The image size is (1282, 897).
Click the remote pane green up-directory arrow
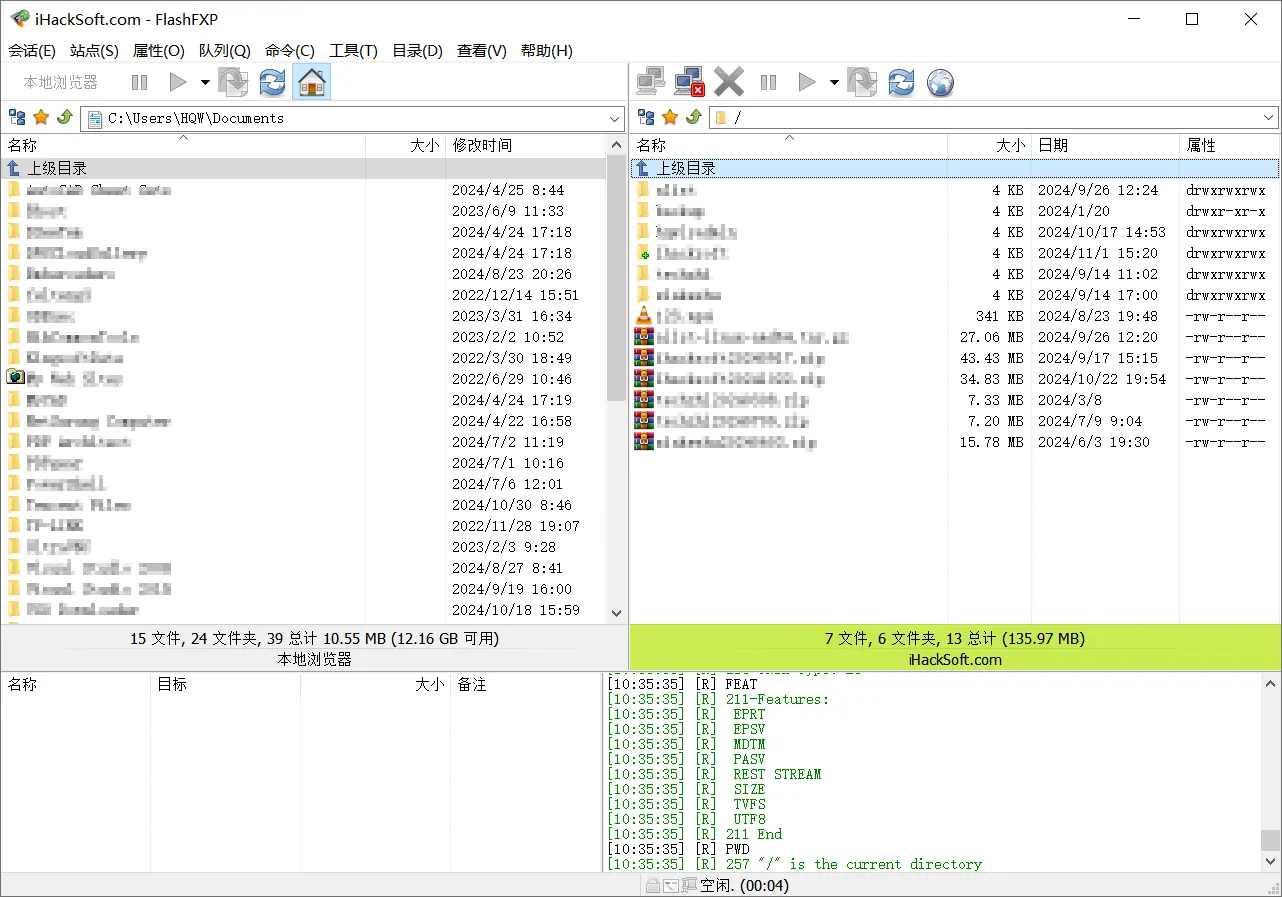coord(694,118)
